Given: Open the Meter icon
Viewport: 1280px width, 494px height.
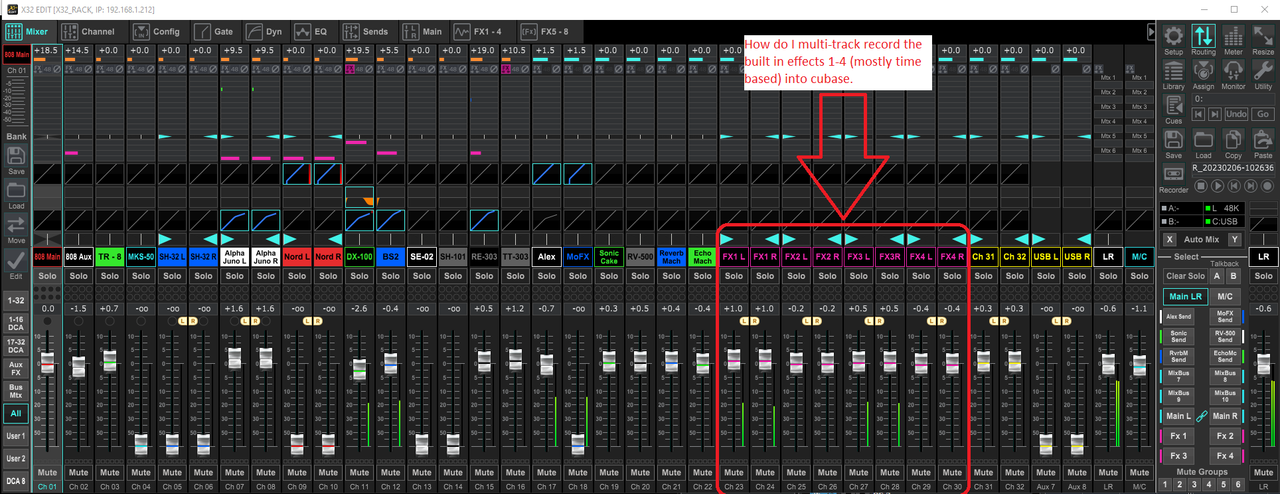Looking at the screenshot, I should pos(1234,39).
